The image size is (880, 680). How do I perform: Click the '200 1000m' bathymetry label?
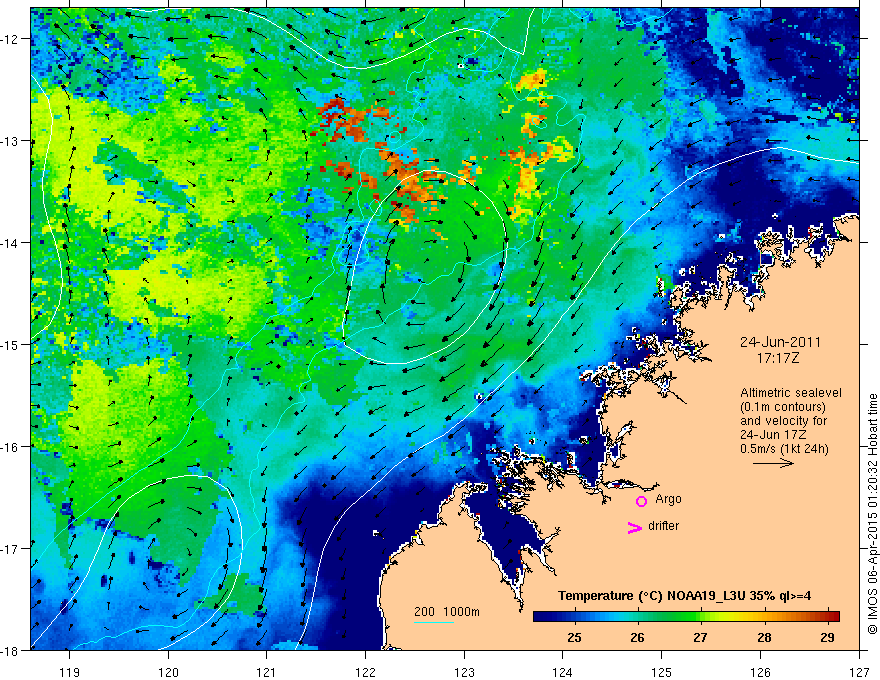[x=447, y=612]
